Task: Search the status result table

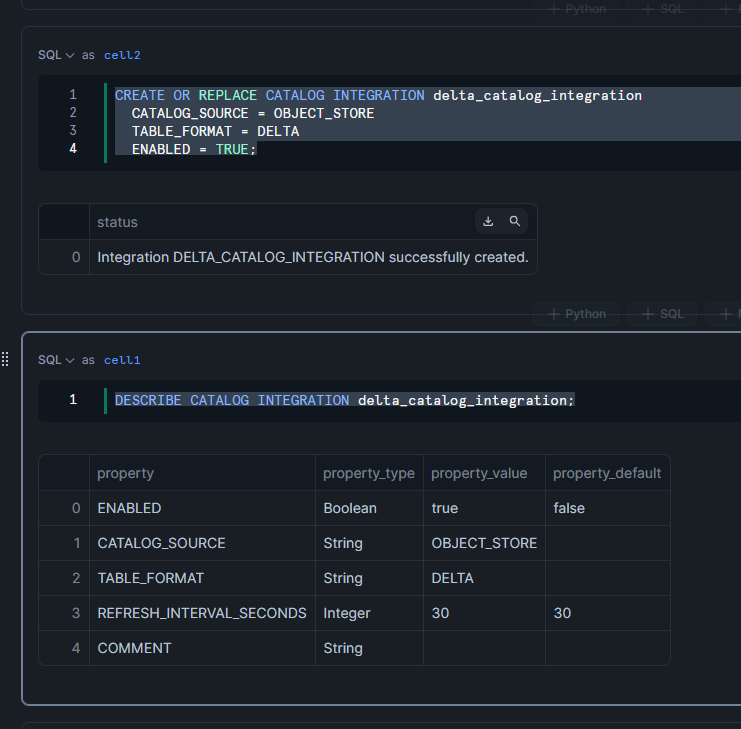Action: 515,221
